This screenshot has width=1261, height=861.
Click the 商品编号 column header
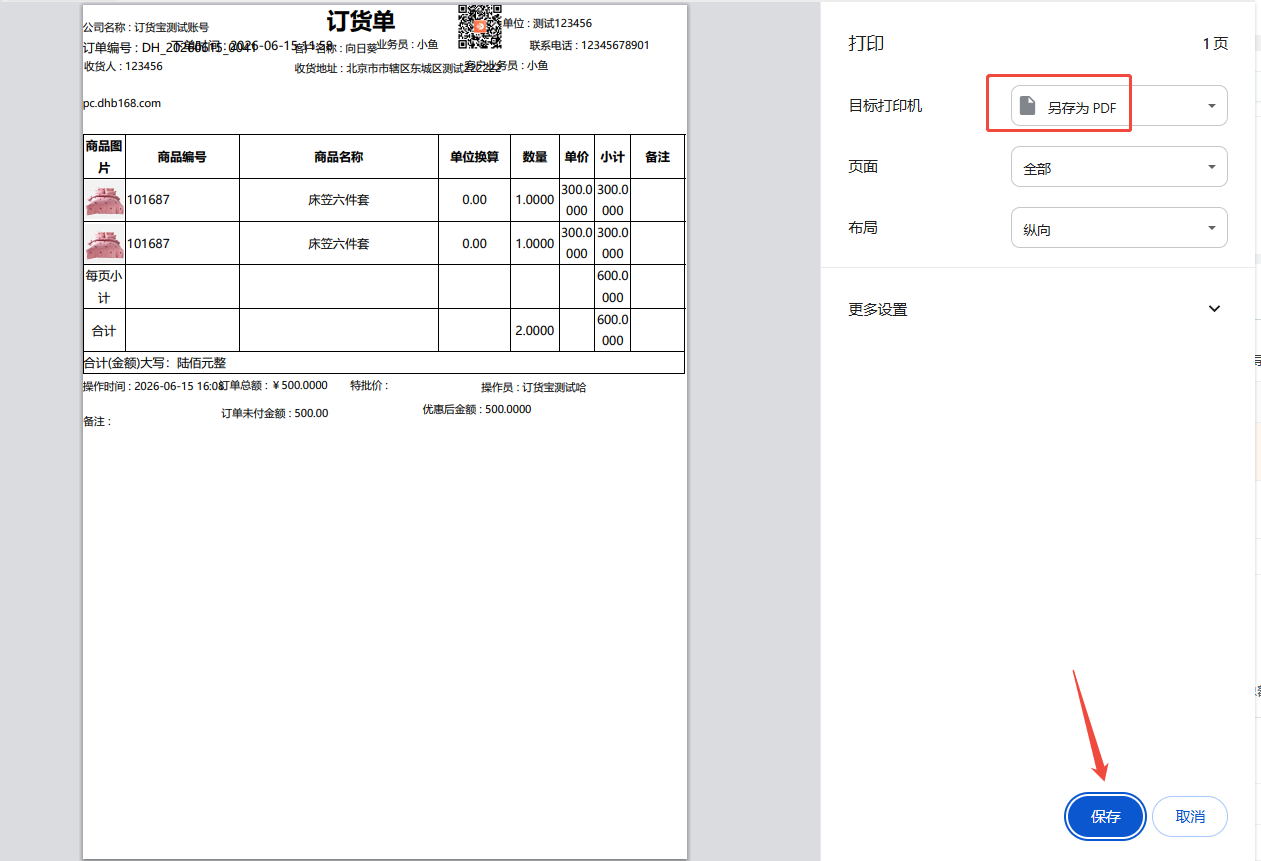(182, 157)
